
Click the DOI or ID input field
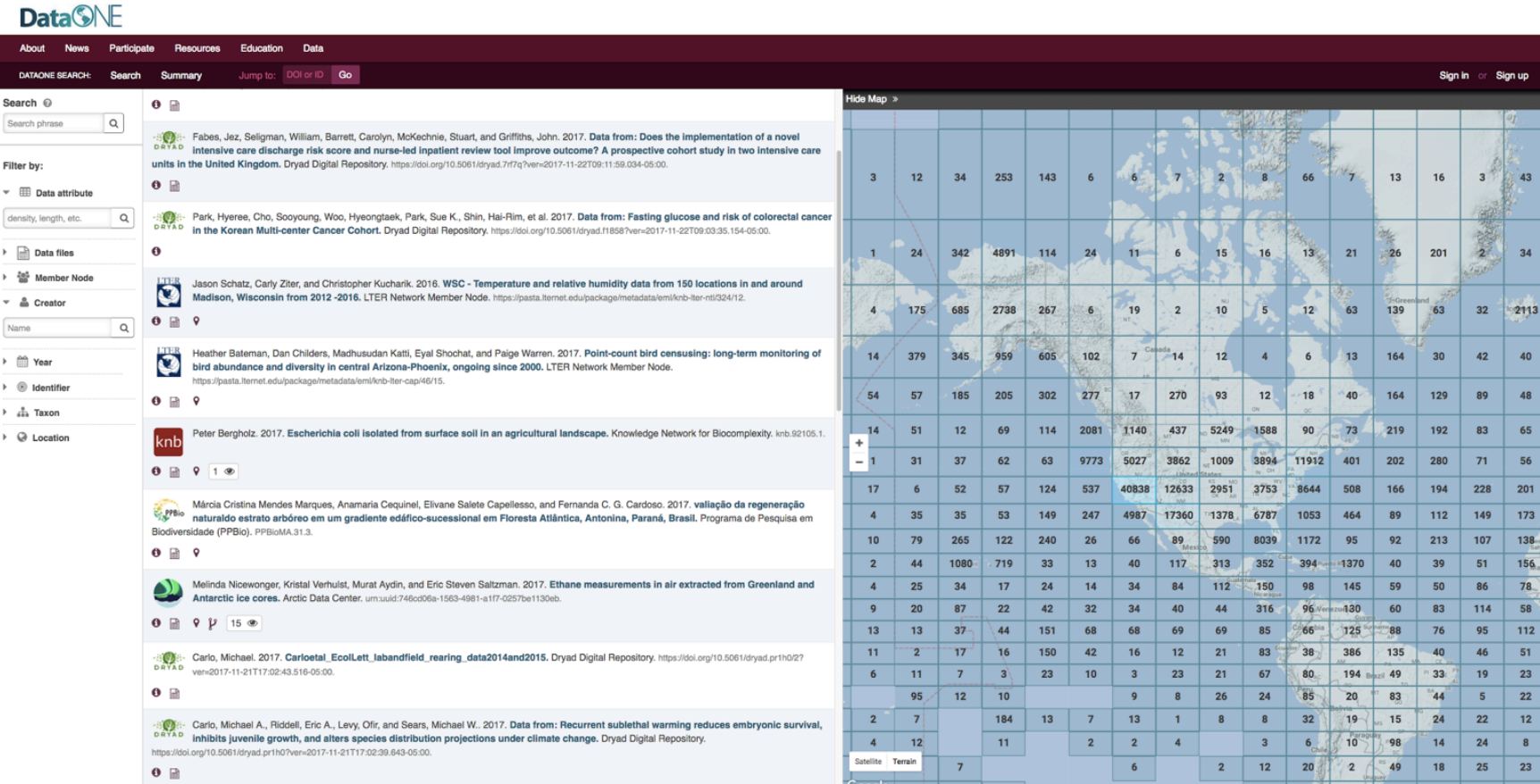coord(306,75)
